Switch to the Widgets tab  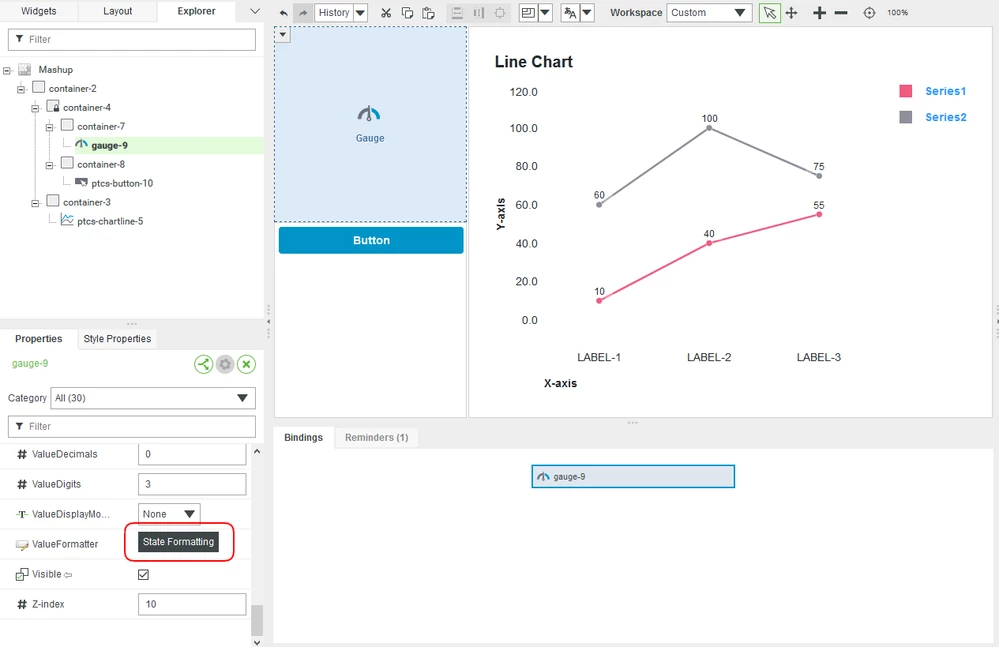pos(39,11)
